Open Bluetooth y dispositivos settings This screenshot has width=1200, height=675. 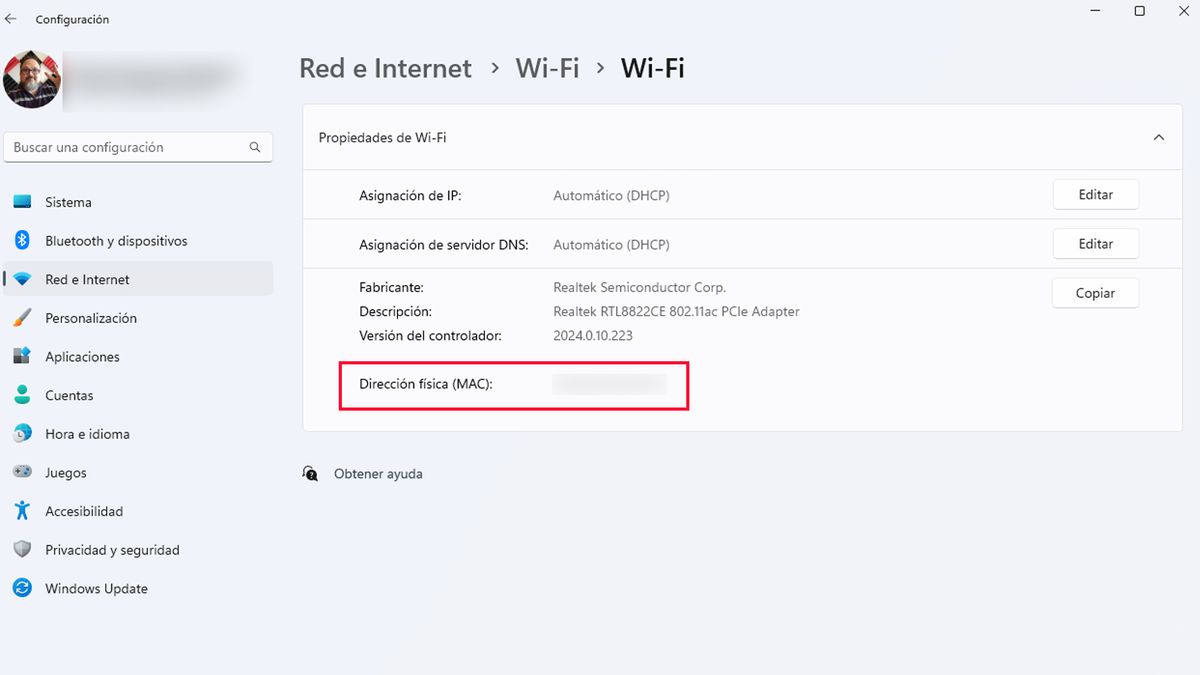point(22,240)
